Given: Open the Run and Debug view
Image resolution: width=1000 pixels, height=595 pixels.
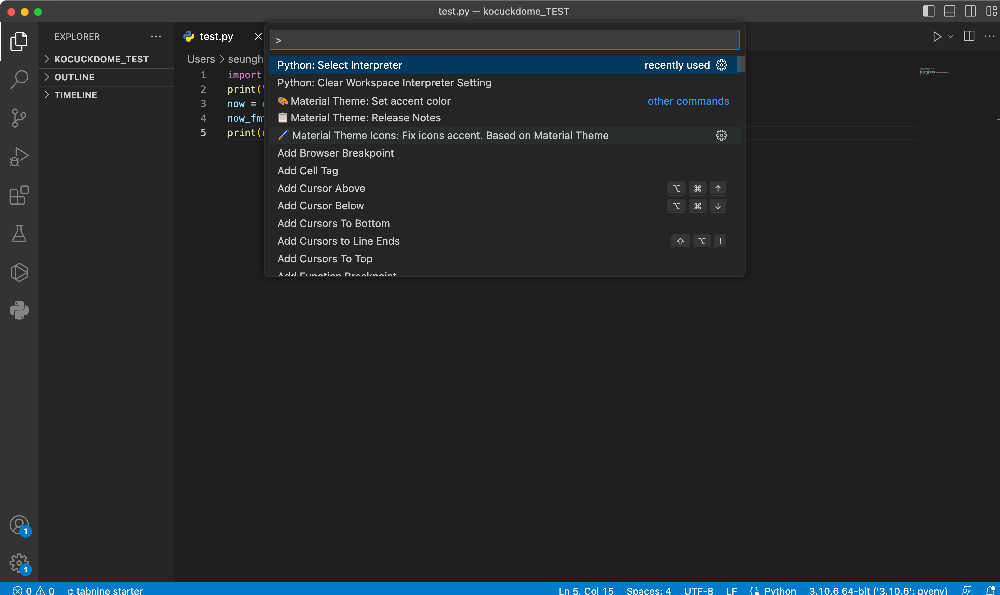Looking at the screenshot, I should tap(18, 156).
